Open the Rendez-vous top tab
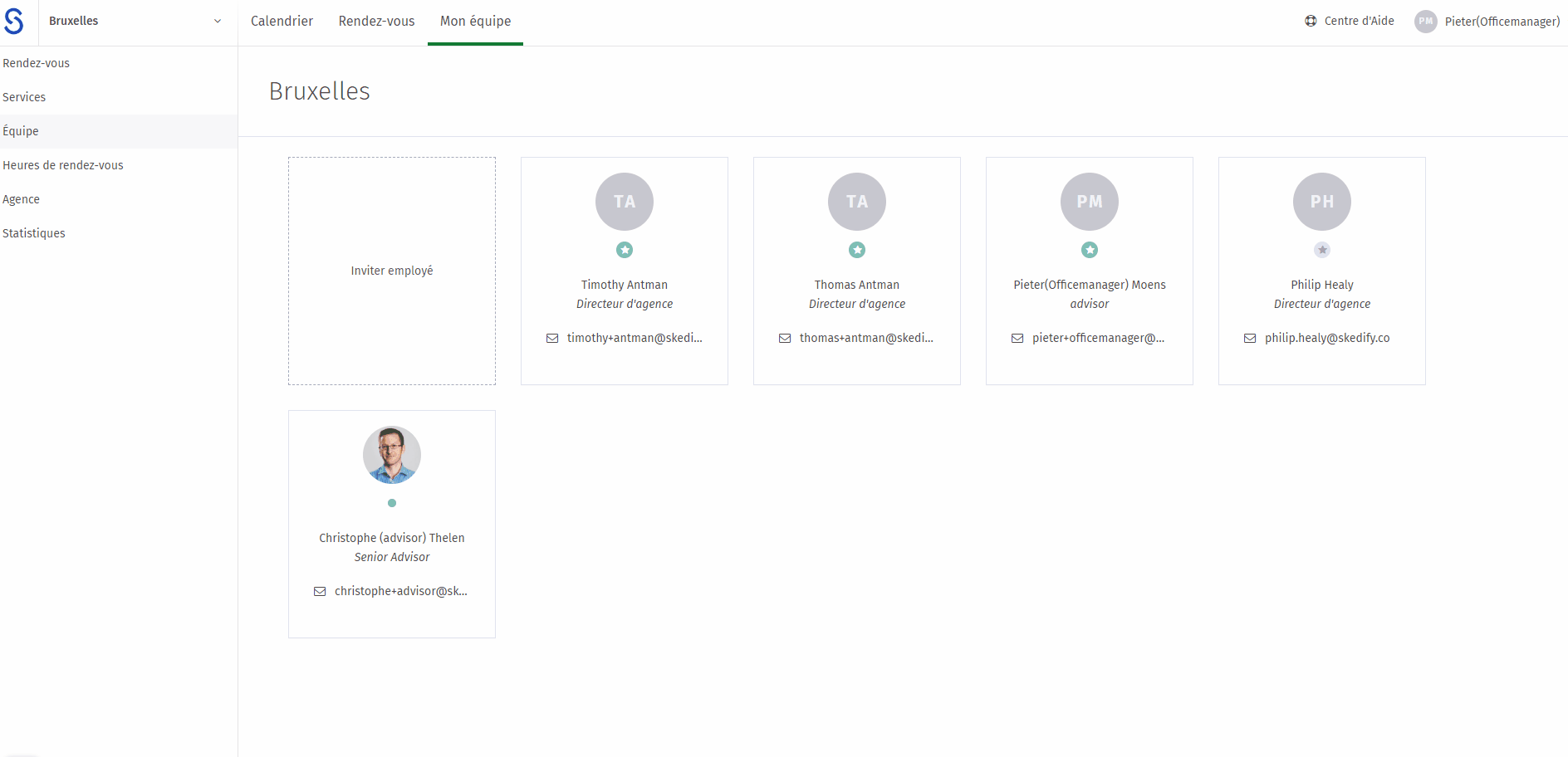 [x=376, y=22]
